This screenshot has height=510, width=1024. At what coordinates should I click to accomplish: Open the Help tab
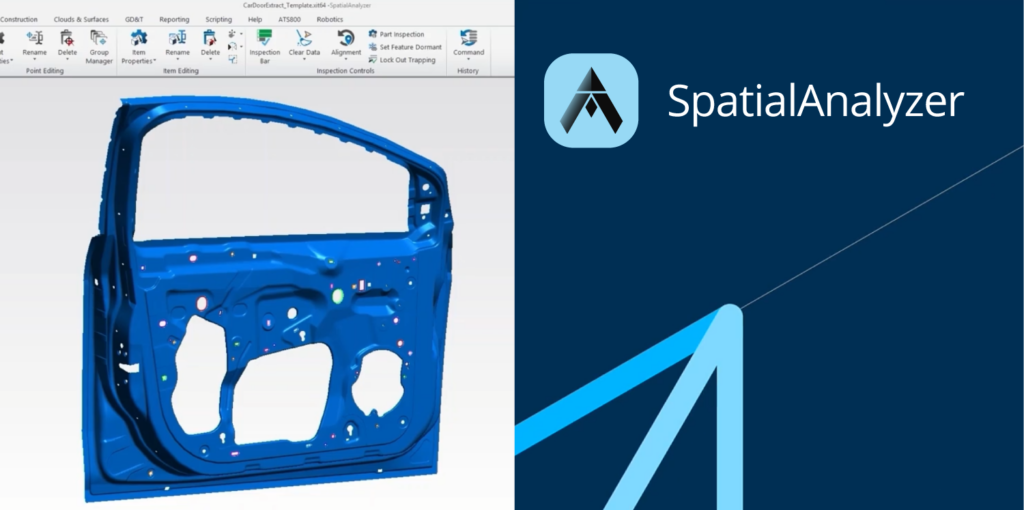(x=255, y=20)
